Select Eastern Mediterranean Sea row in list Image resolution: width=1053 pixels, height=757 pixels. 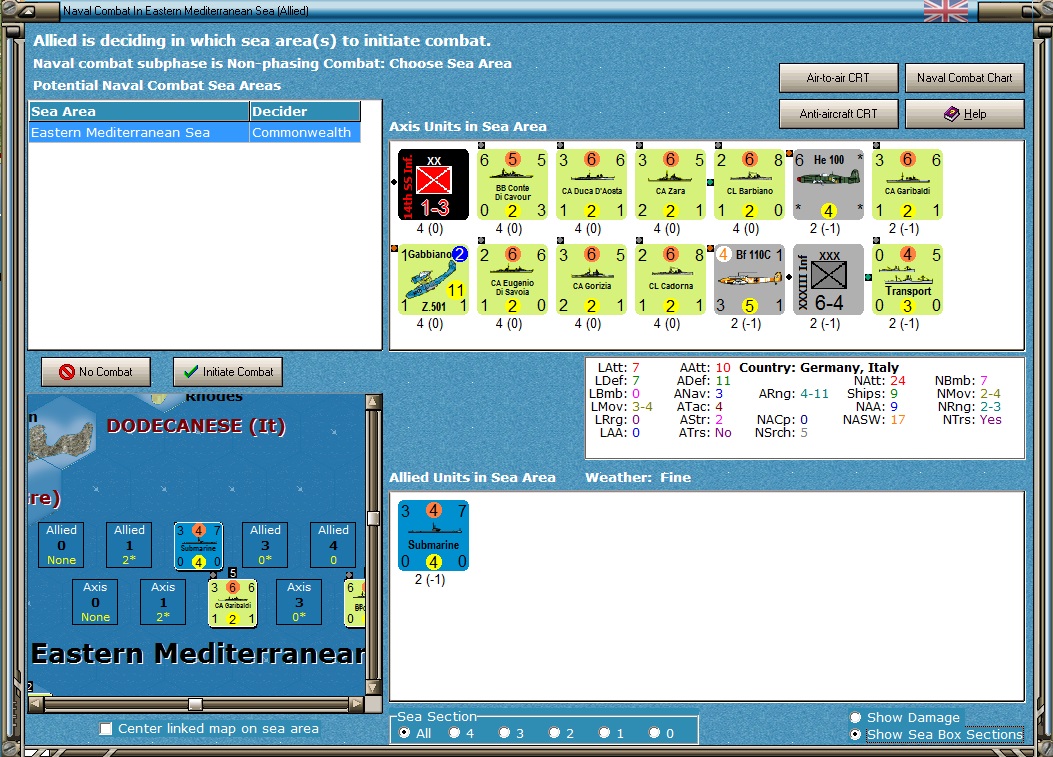195,132
